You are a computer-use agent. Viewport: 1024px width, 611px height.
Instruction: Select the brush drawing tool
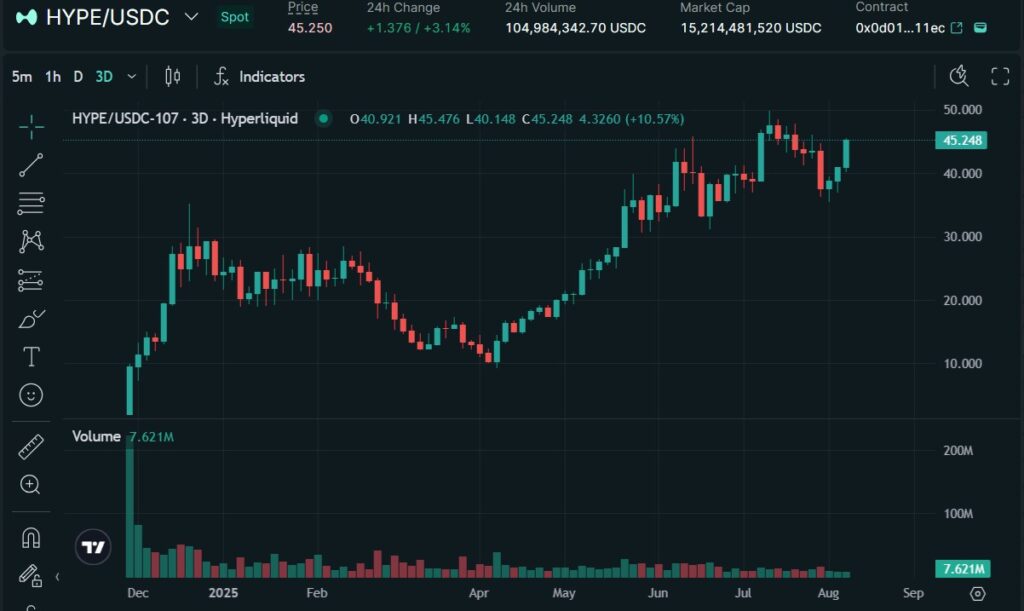[x=31, y=319]
